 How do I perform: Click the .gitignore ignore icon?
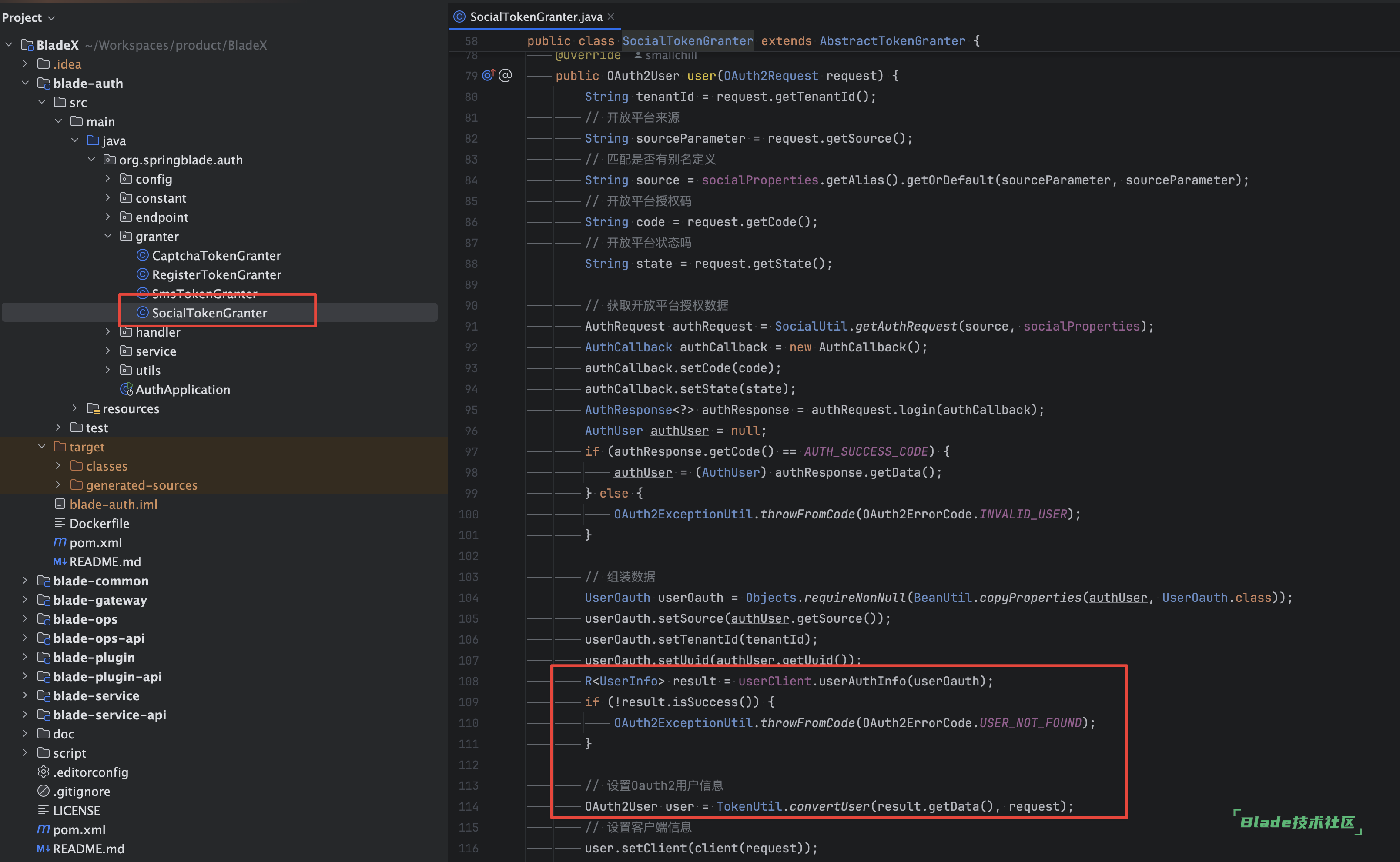pyautogui.click(x=44, y=791)
